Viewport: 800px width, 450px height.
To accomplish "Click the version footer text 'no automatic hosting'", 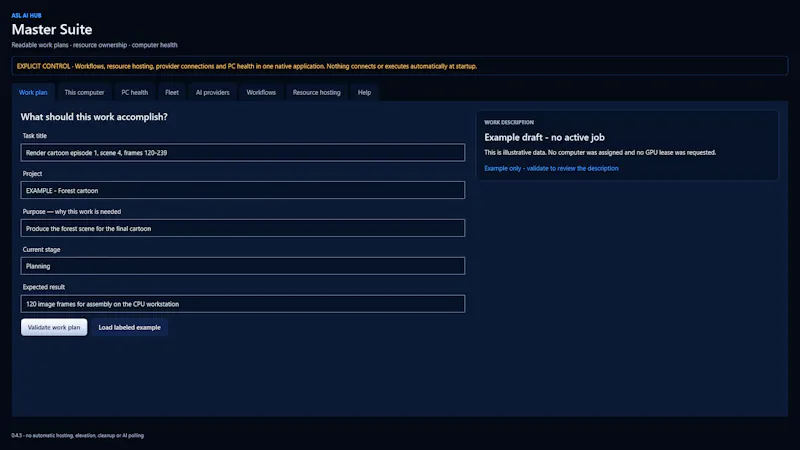I will 78,436.
